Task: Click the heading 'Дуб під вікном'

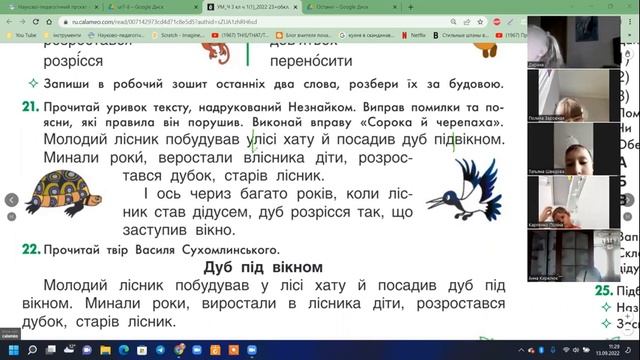Action: pyautogui.click(x=263, y=267)
